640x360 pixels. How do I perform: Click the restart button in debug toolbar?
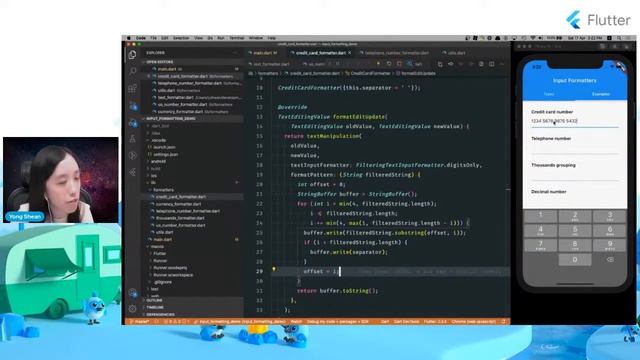tap(389, 64)
